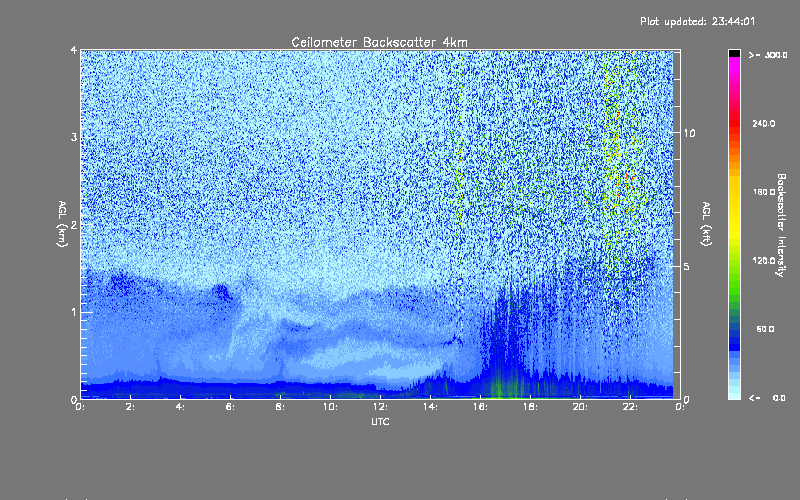Image resolution: width=800 pixels, height=500 pixels.
Task: Click the "18:" hour tick on UTC axis
Action: click(530, 407)
